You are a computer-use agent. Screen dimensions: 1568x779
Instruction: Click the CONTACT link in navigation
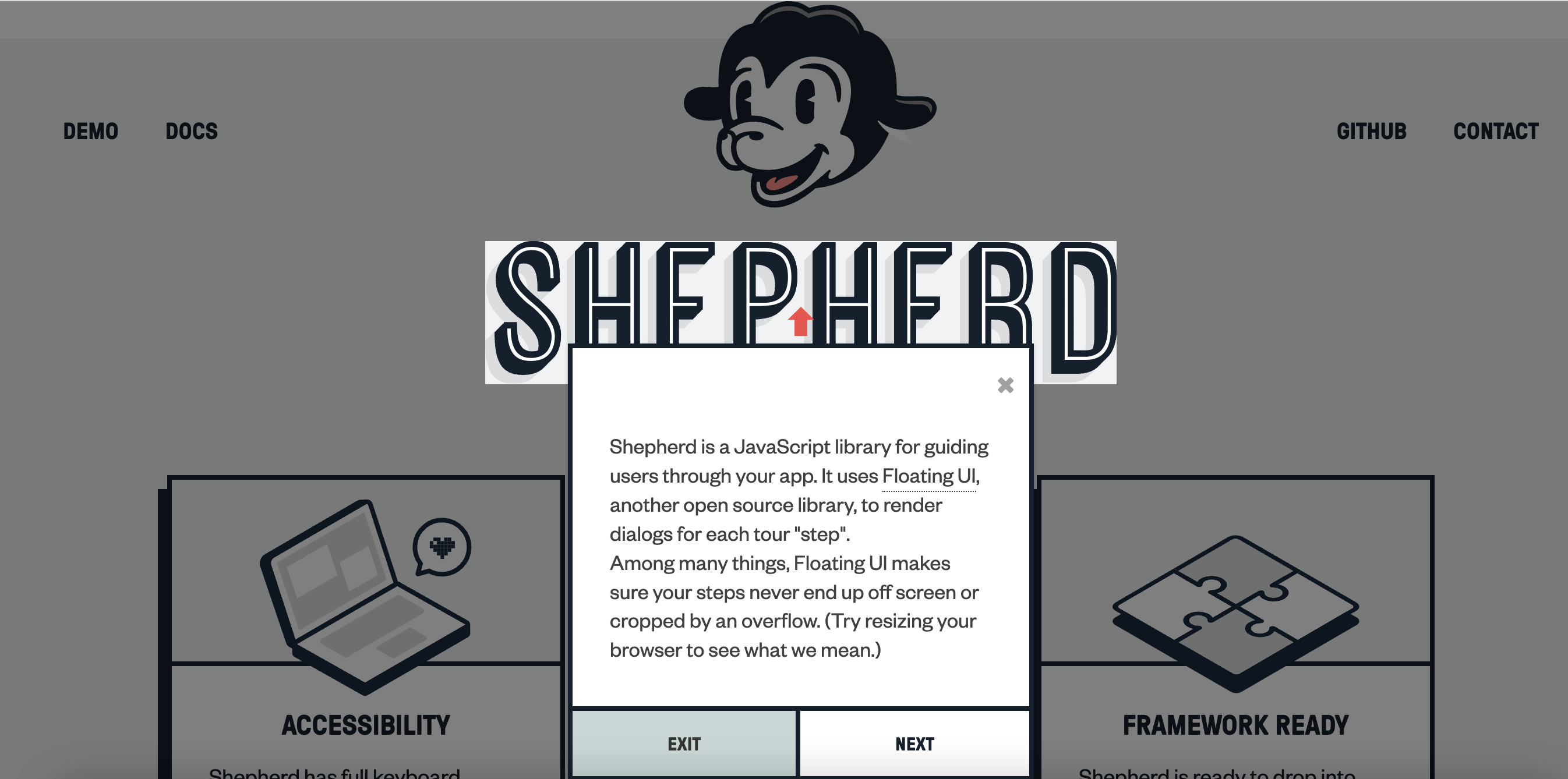pyautogui.click(x=1495, y=130)
